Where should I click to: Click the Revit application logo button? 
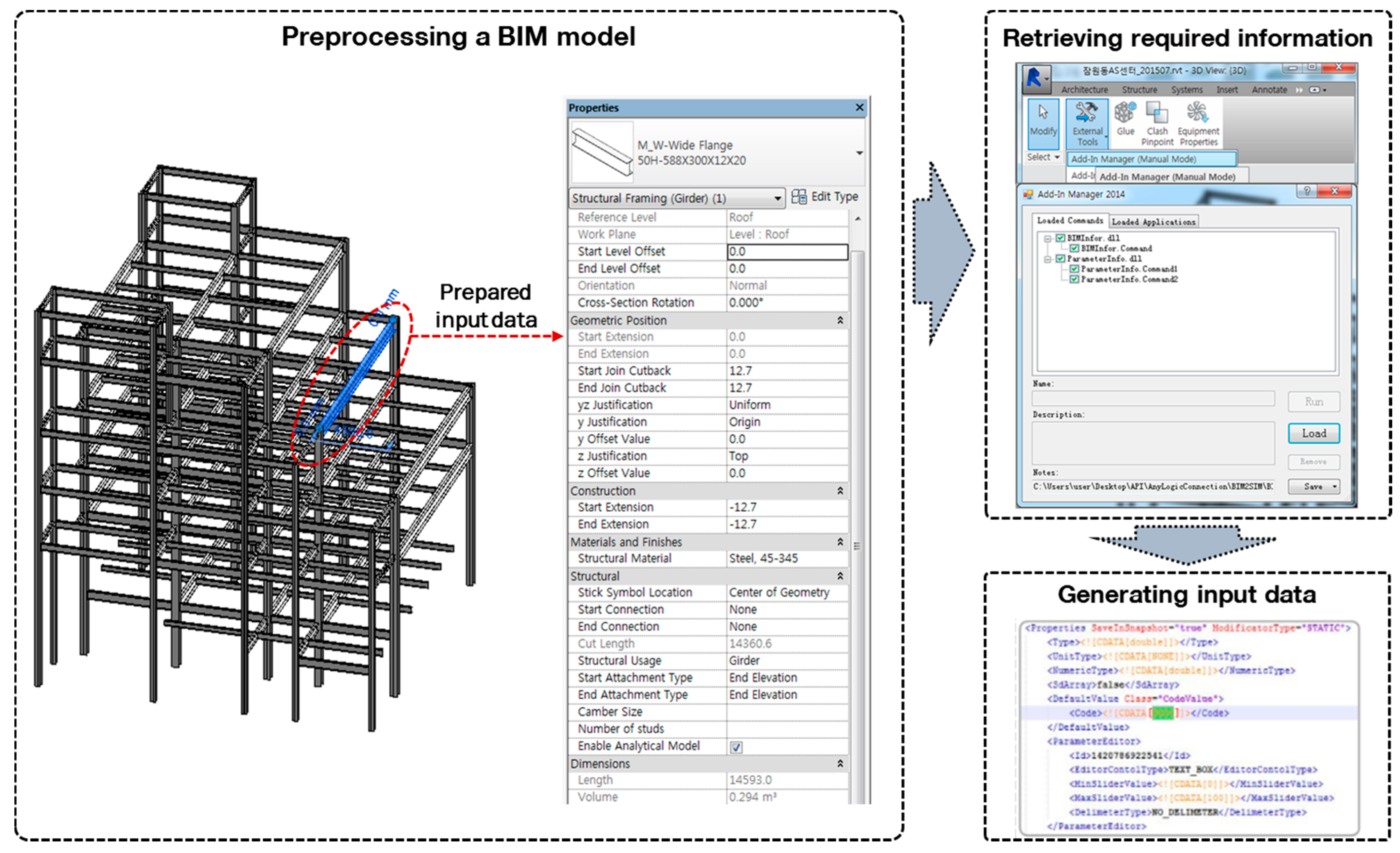point(1035,78)
